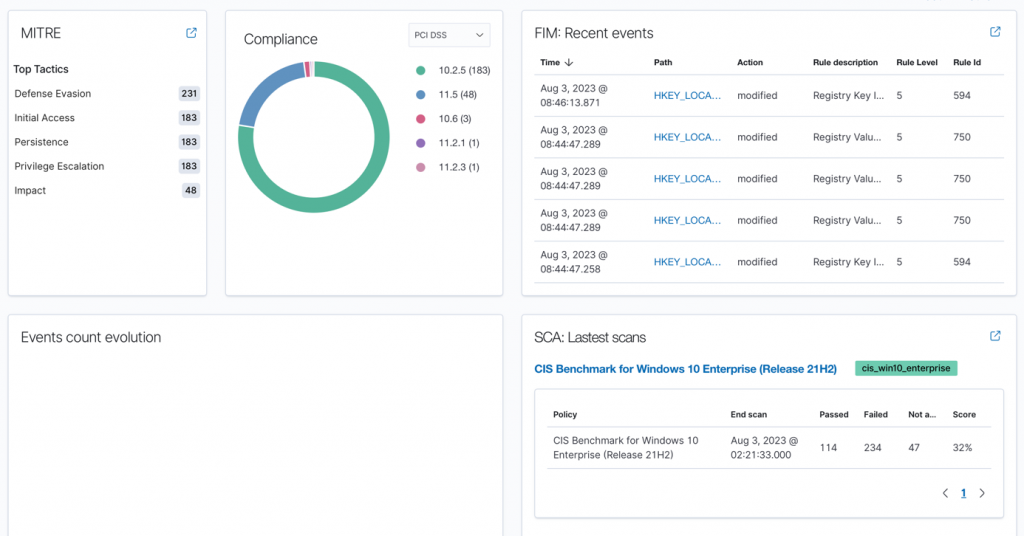Click the Rule Level column header
This screenshot has height=536, width=1024.
pos(916,62)
